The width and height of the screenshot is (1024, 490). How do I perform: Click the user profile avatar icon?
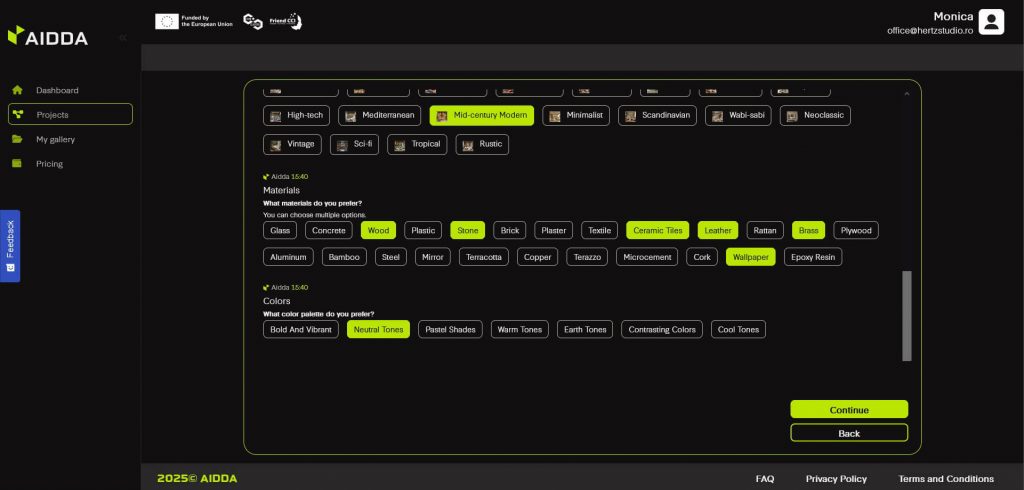point(991,22)
